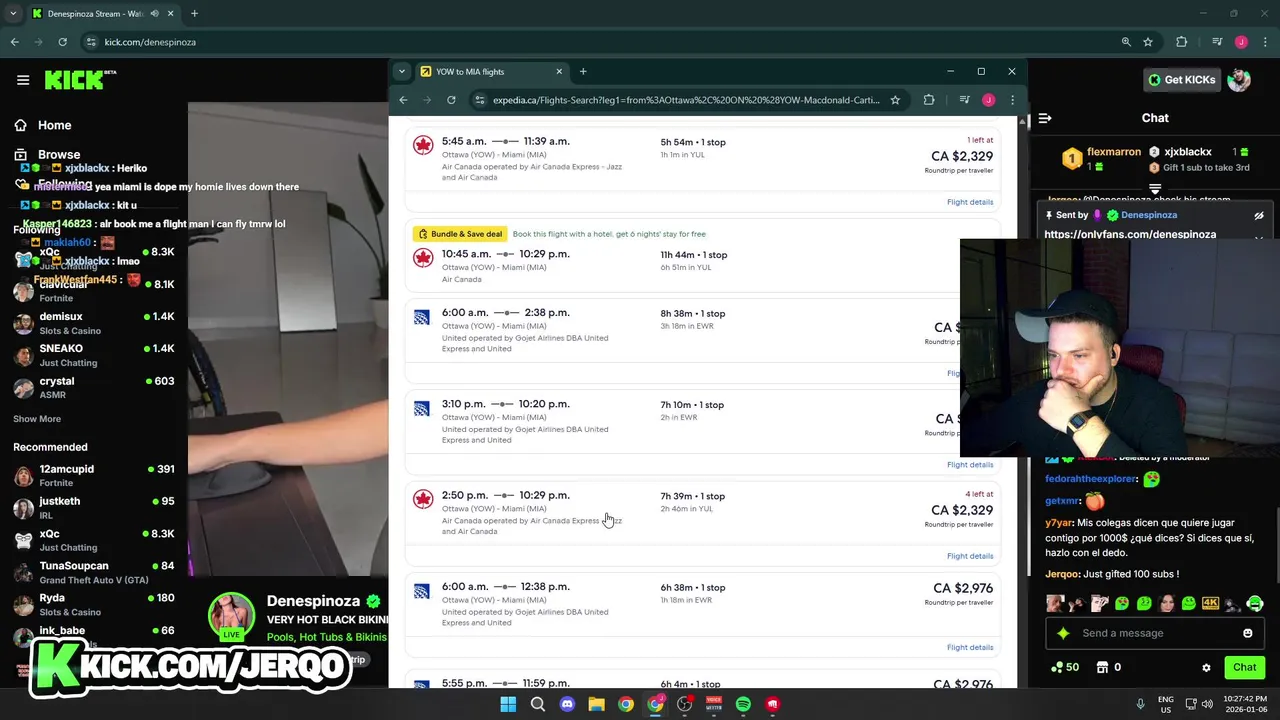
Task: Open Flight details for 2:50 p.m. flight
Action: click(970, 556)
